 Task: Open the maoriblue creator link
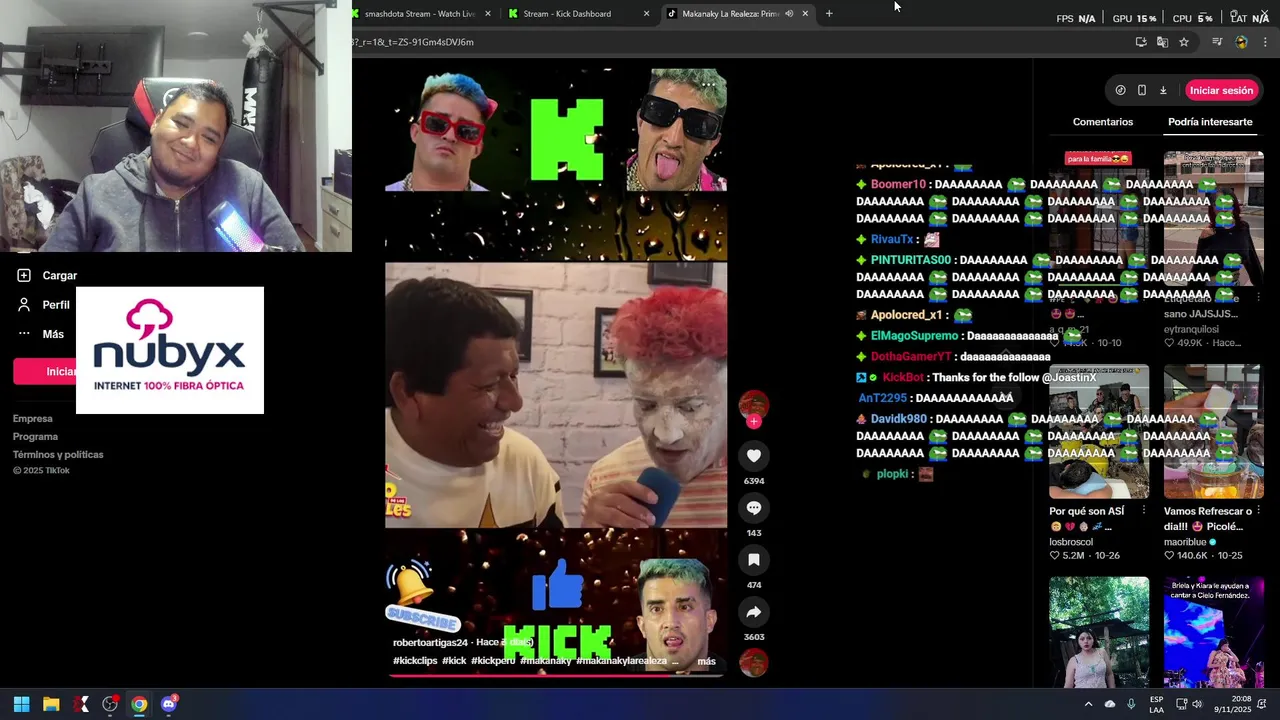tap(1186, 542)
